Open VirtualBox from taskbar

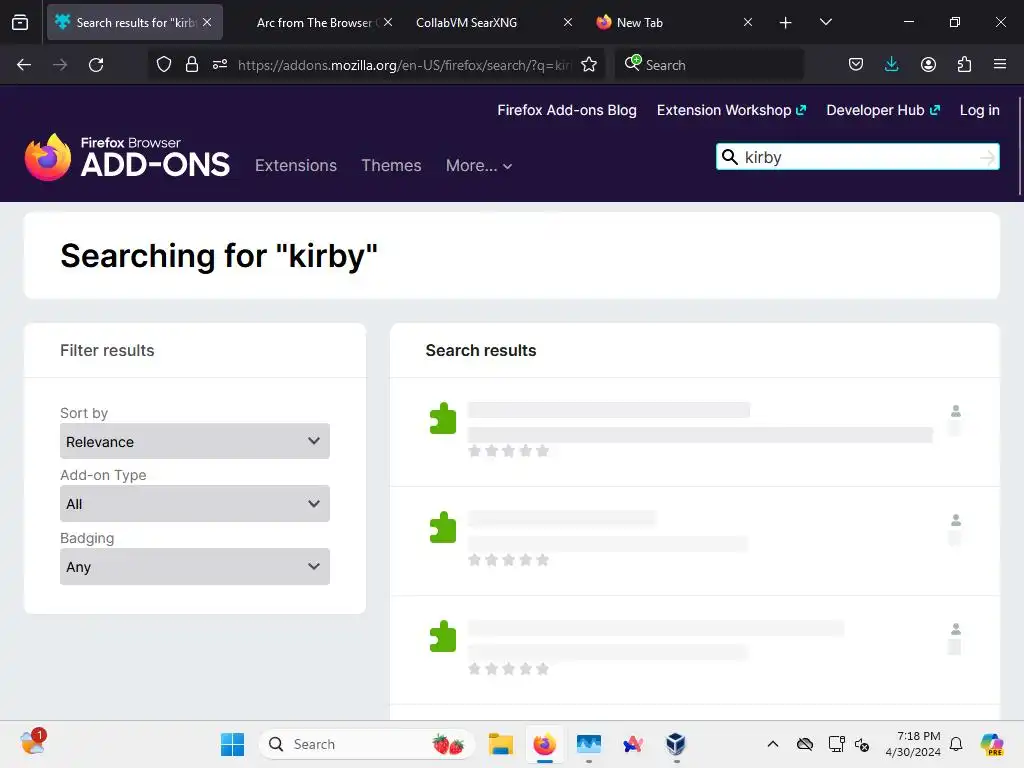pos(676,744)
